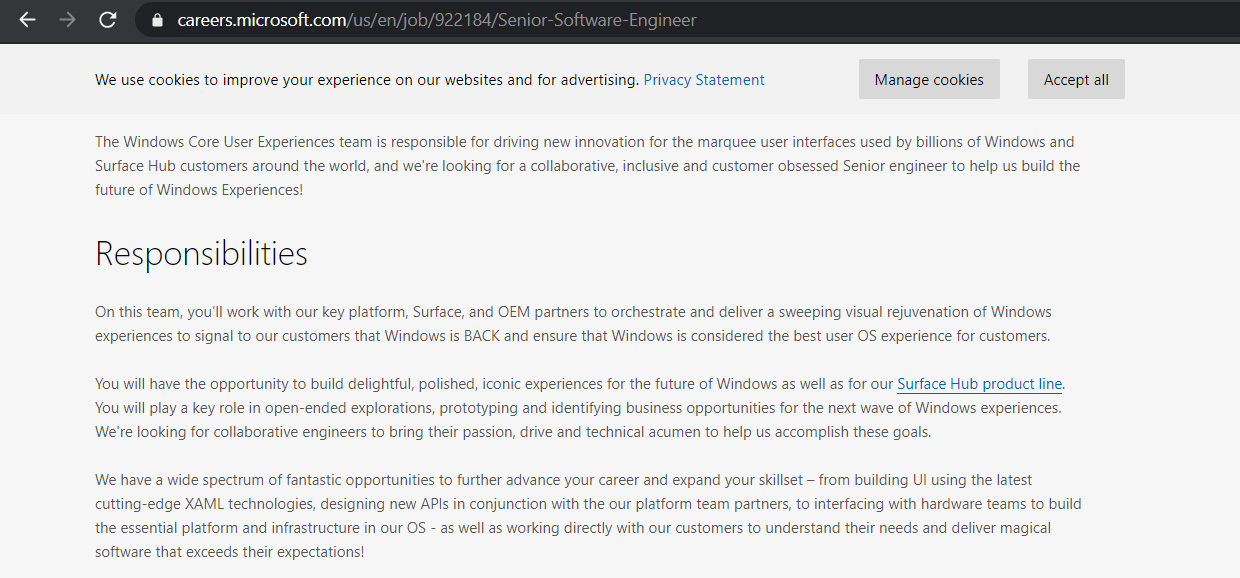
Task: Click the line 'software that exceeds their expectations!'
Action: pyautogui.click(x=230, y=552)
